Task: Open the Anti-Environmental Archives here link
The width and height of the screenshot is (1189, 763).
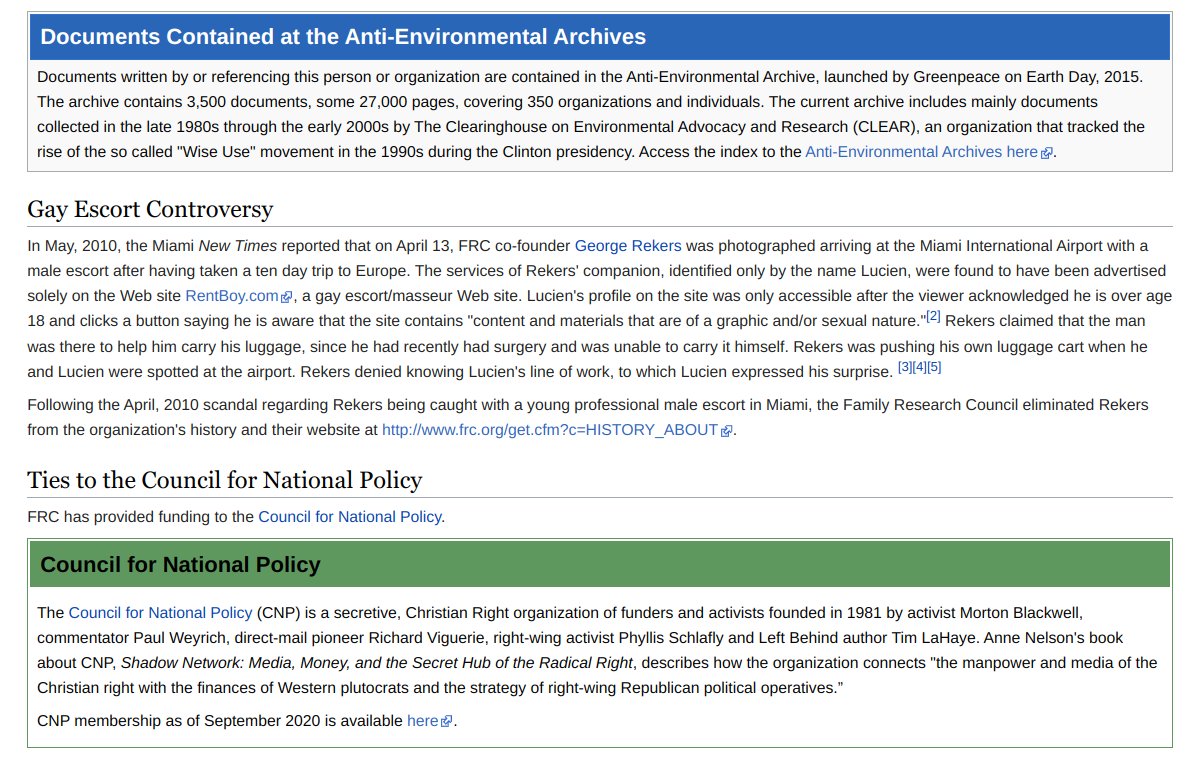Action: point(921,152)
